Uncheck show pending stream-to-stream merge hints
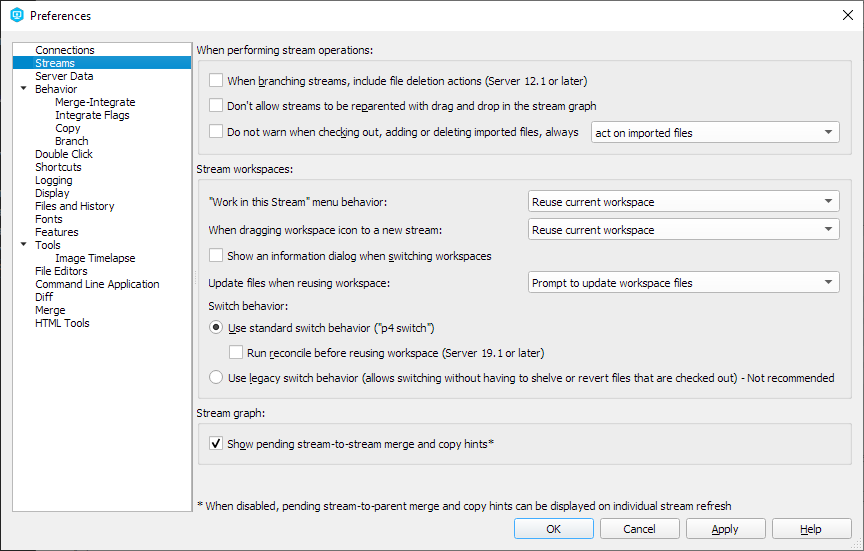 click(x=216, y=444)
